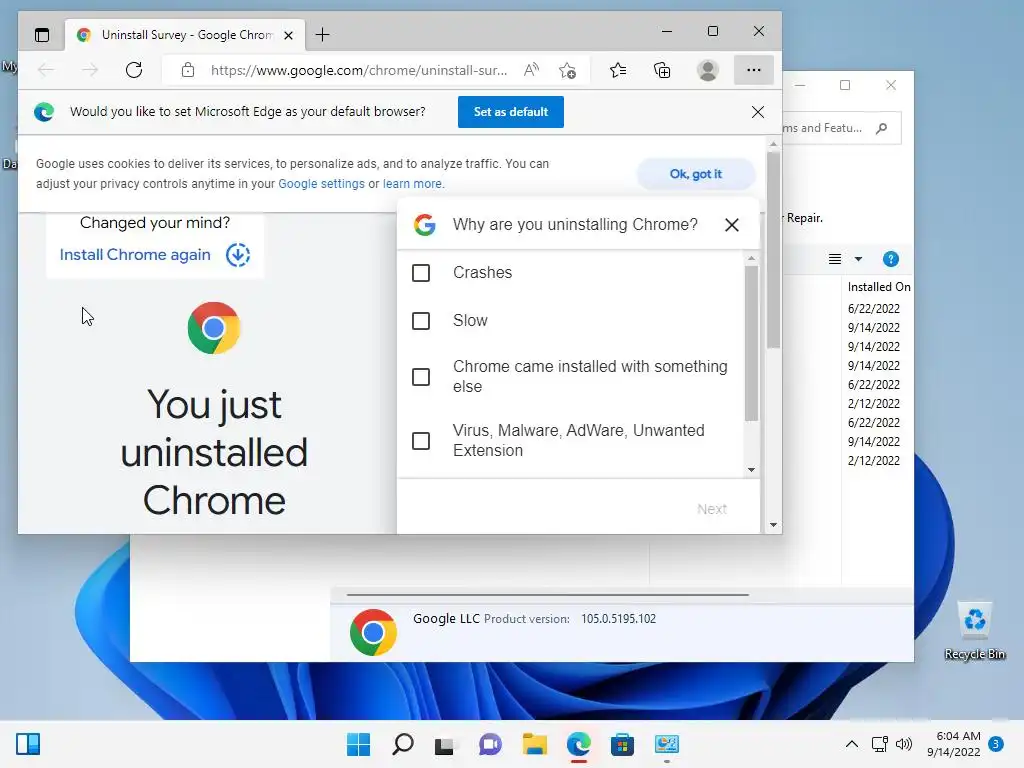Click Microsoft Edge taskbar icon
1024x768 pixels.
point(579,744)
